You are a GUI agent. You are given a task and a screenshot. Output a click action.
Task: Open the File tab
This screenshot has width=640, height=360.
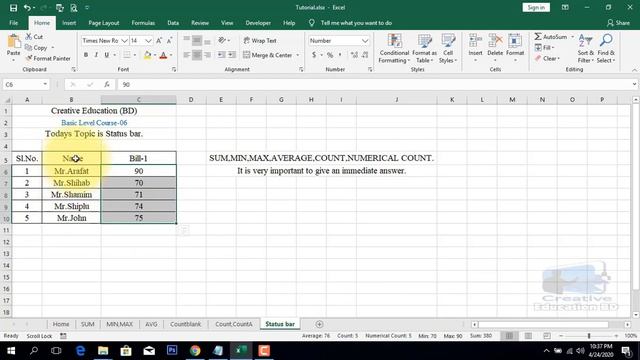(13, 23)
